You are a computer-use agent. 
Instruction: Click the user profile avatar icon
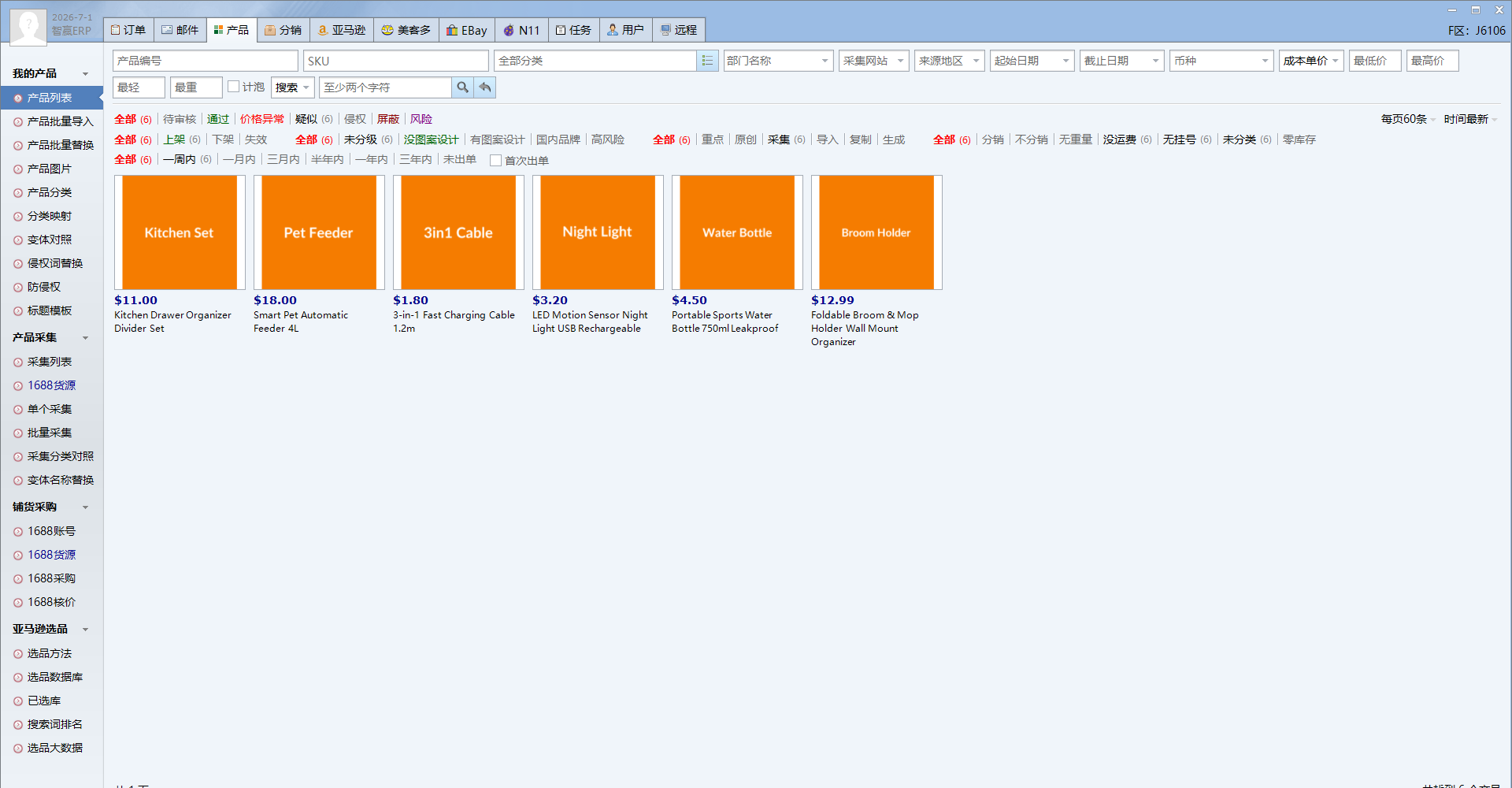point(28,27)
